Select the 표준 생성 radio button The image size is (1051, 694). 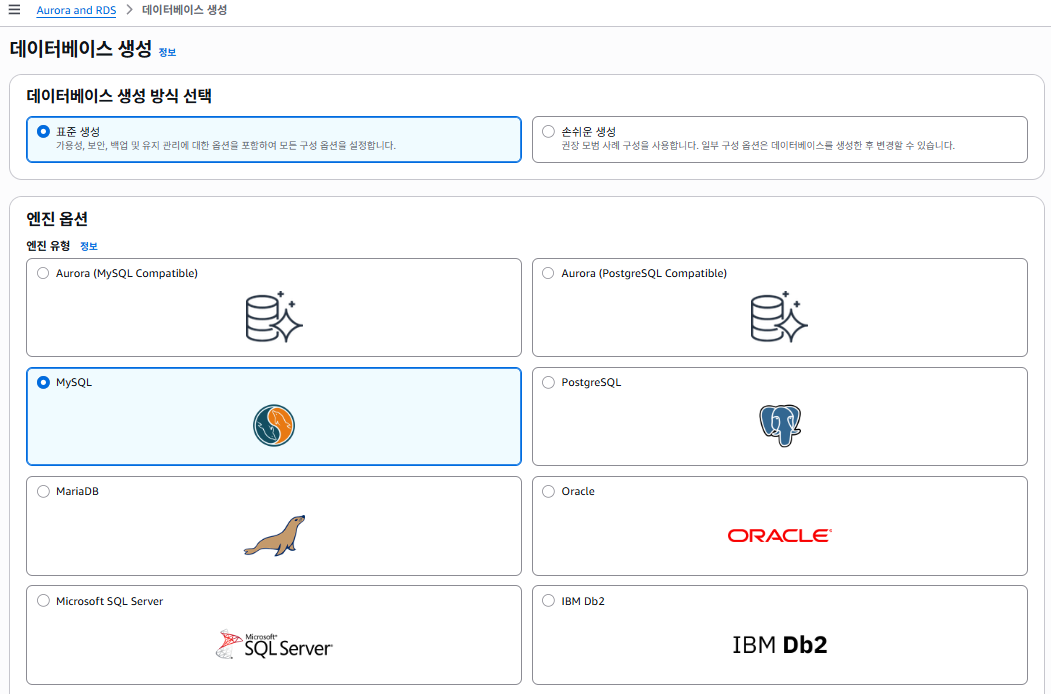[x=44, y=131]
